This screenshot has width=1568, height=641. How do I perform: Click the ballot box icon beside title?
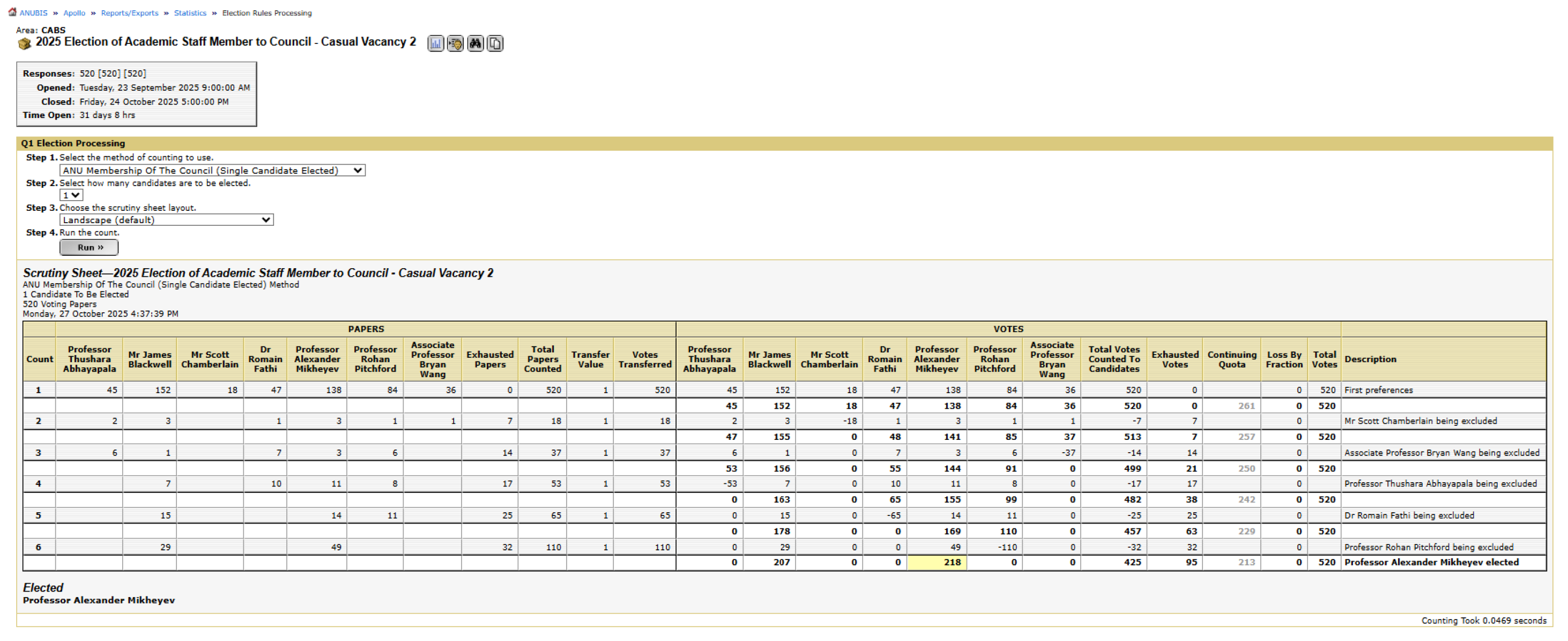24,43
